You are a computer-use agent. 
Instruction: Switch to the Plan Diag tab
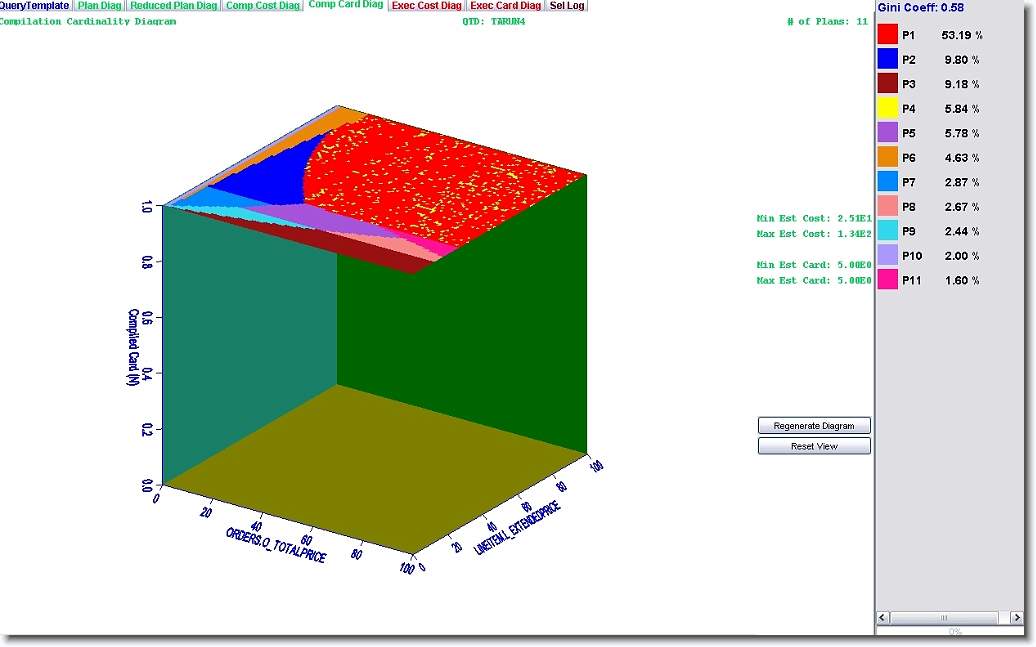click(100, 6)
